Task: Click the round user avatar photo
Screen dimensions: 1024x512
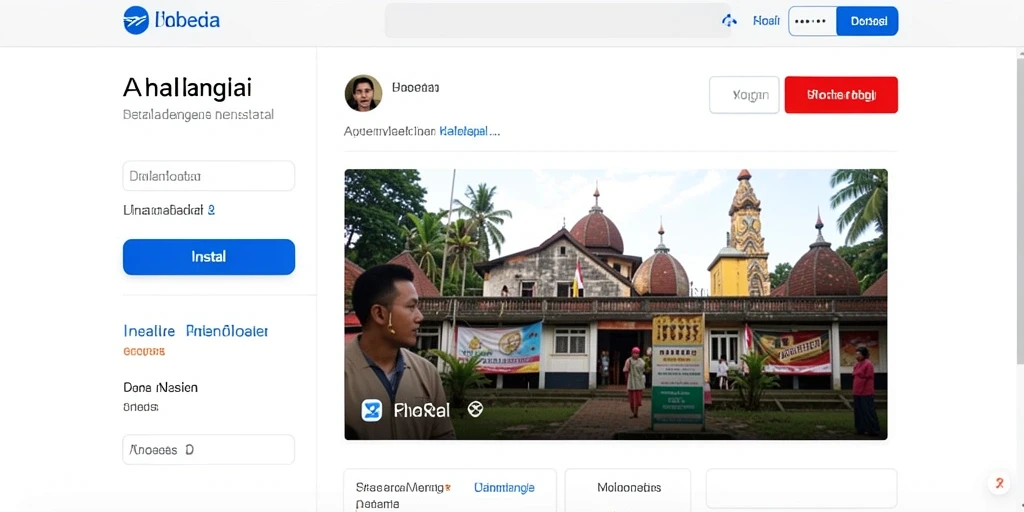Action: tap(363, 93)
